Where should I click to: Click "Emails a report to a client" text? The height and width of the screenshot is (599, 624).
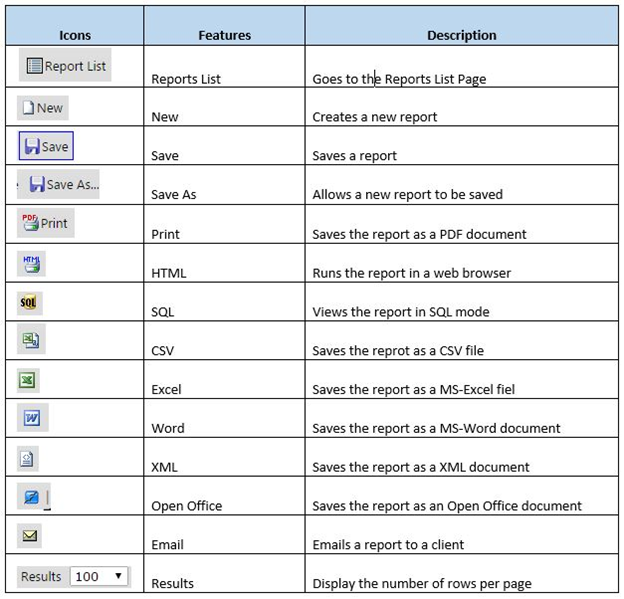click(388, 545)
